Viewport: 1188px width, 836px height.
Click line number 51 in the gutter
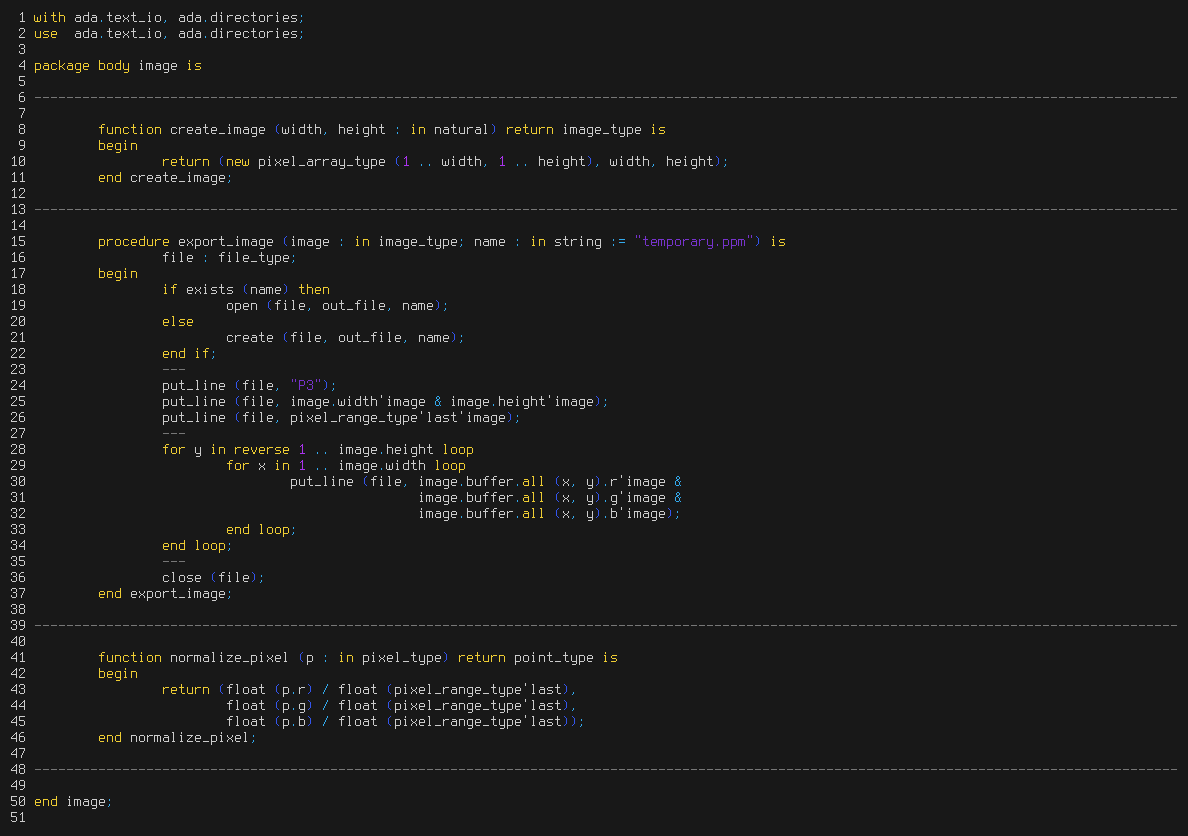[x=17, y=818]
